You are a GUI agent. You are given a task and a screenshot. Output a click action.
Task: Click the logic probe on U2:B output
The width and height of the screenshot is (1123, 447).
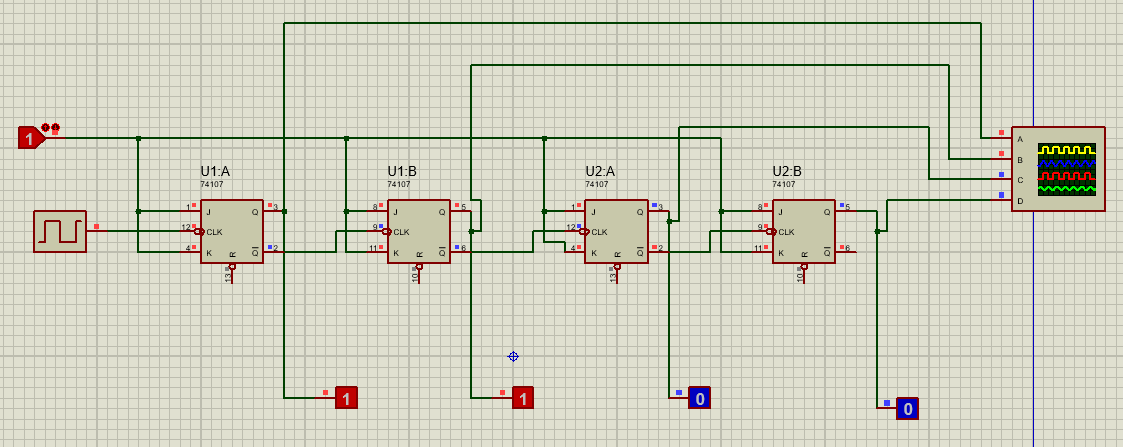point(907,408)
